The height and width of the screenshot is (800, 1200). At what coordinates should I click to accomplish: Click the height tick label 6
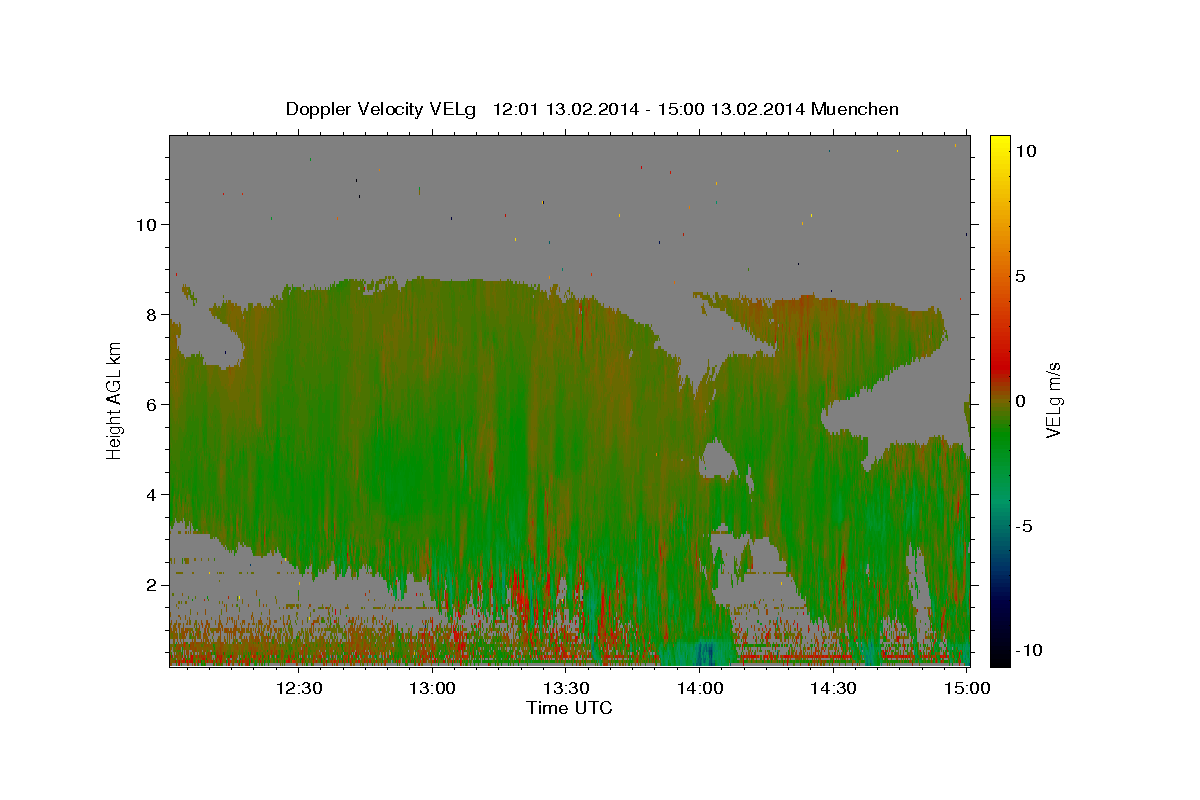coord(152,404)
